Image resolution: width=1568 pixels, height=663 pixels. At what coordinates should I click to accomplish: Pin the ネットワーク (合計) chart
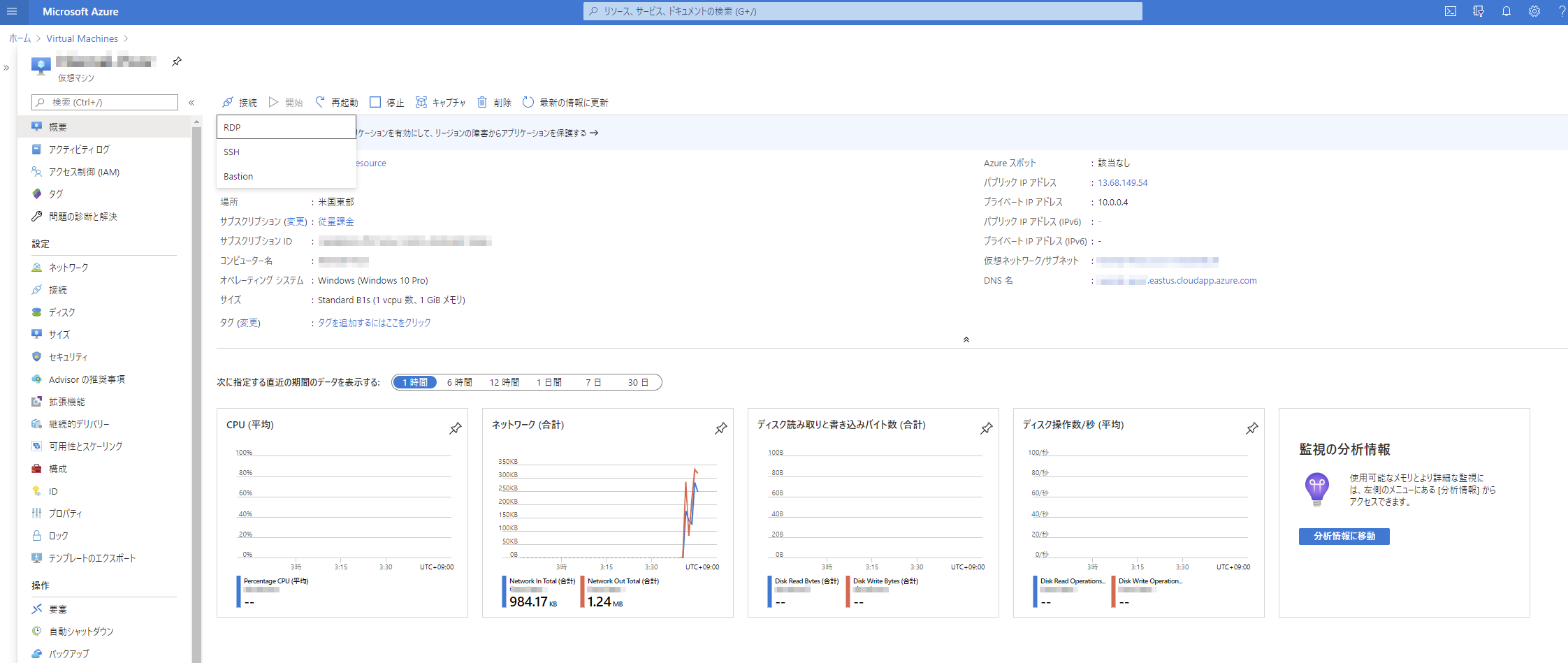(x=721, y=428)
